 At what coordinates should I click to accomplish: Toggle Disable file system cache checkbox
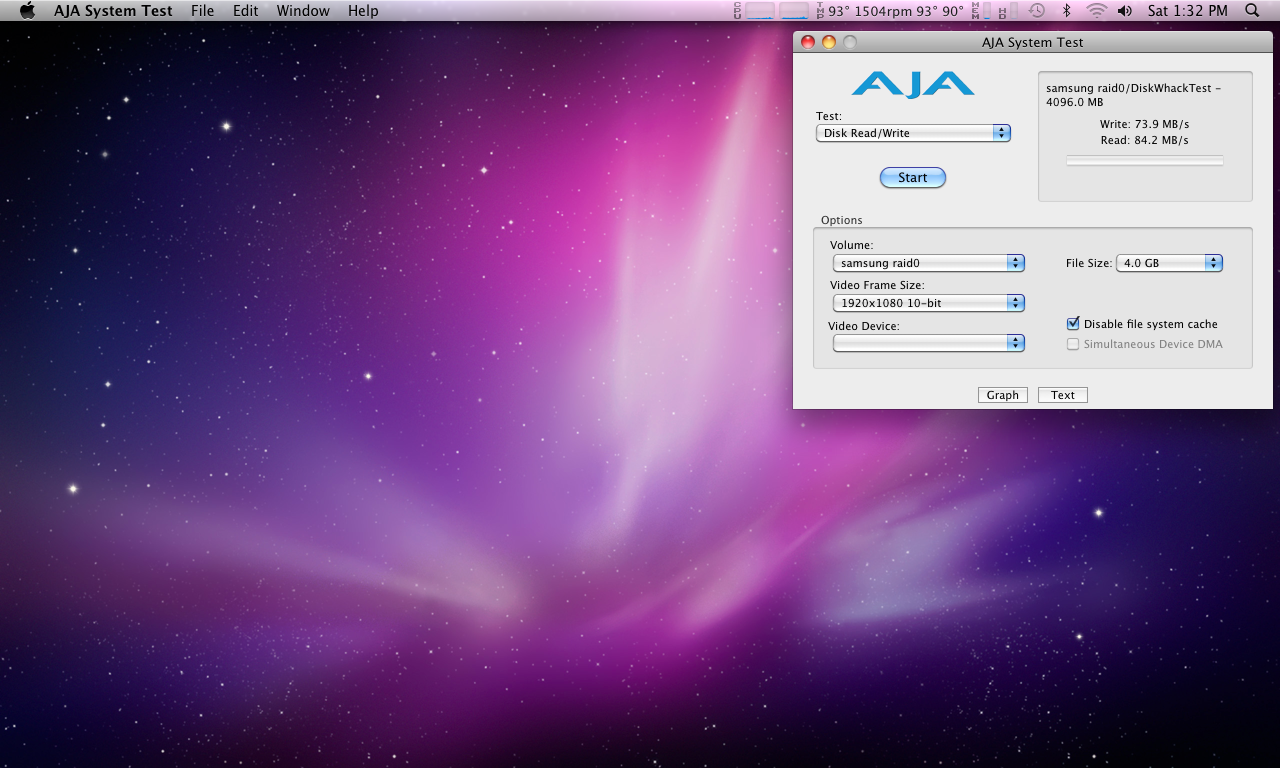click(x=1073, y=323)
